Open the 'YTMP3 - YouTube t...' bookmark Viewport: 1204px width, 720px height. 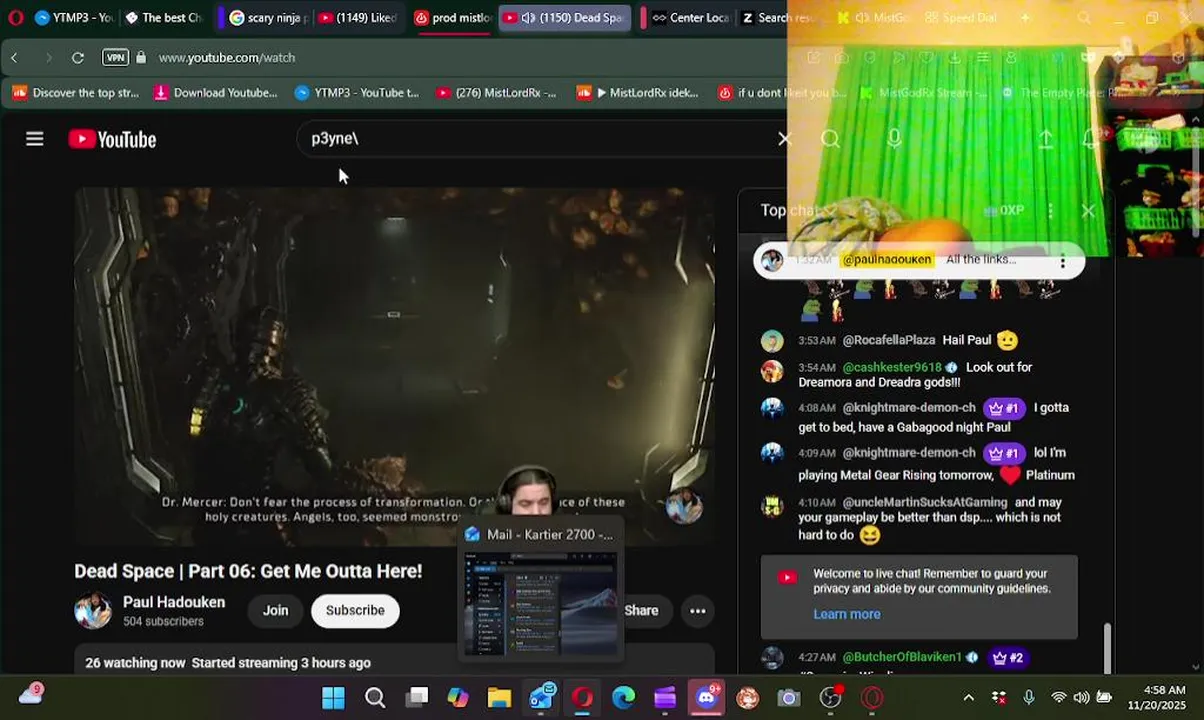click(x=357, y=92)
